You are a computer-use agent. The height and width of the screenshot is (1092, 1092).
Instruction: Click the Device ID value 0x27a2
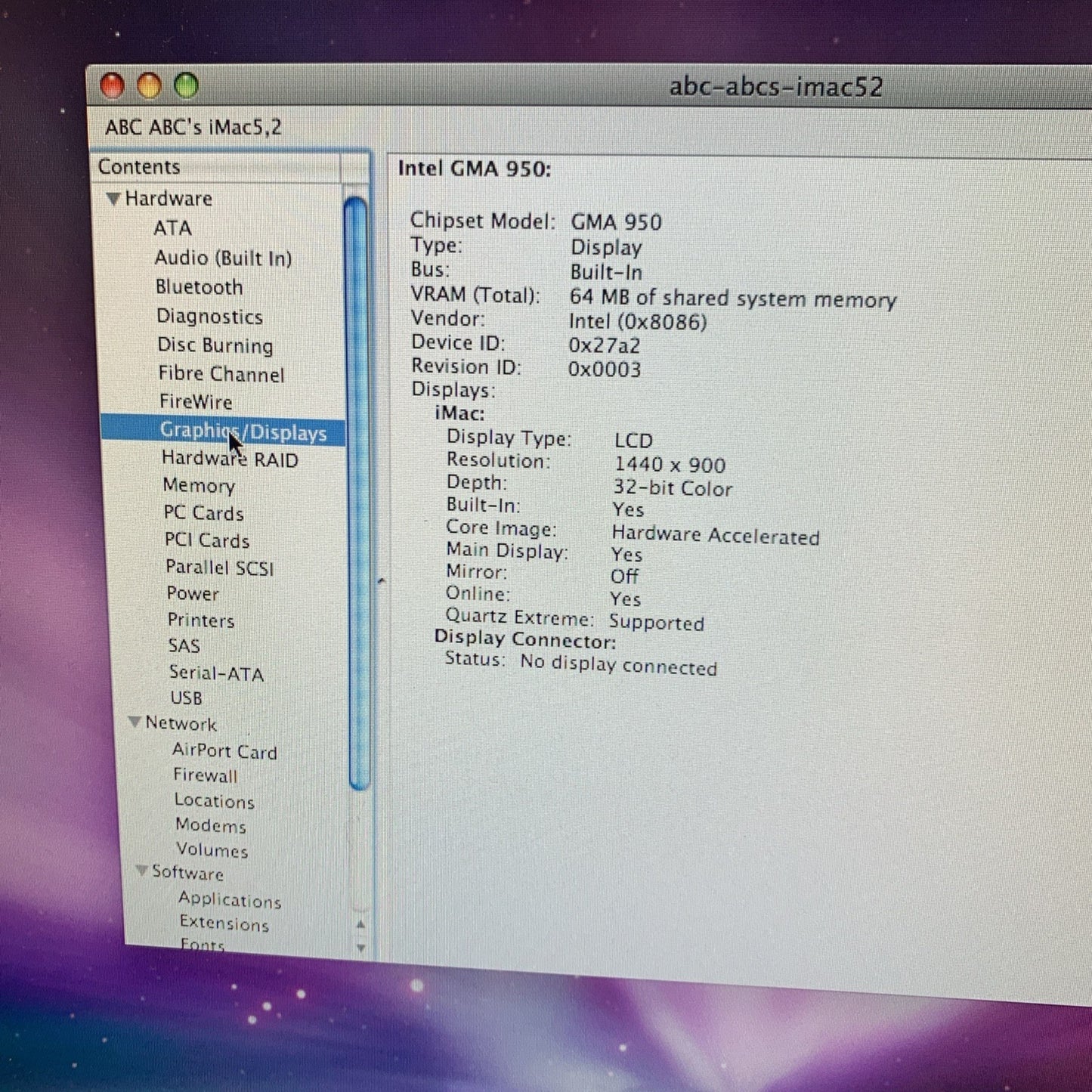click(x=605, y=346)
